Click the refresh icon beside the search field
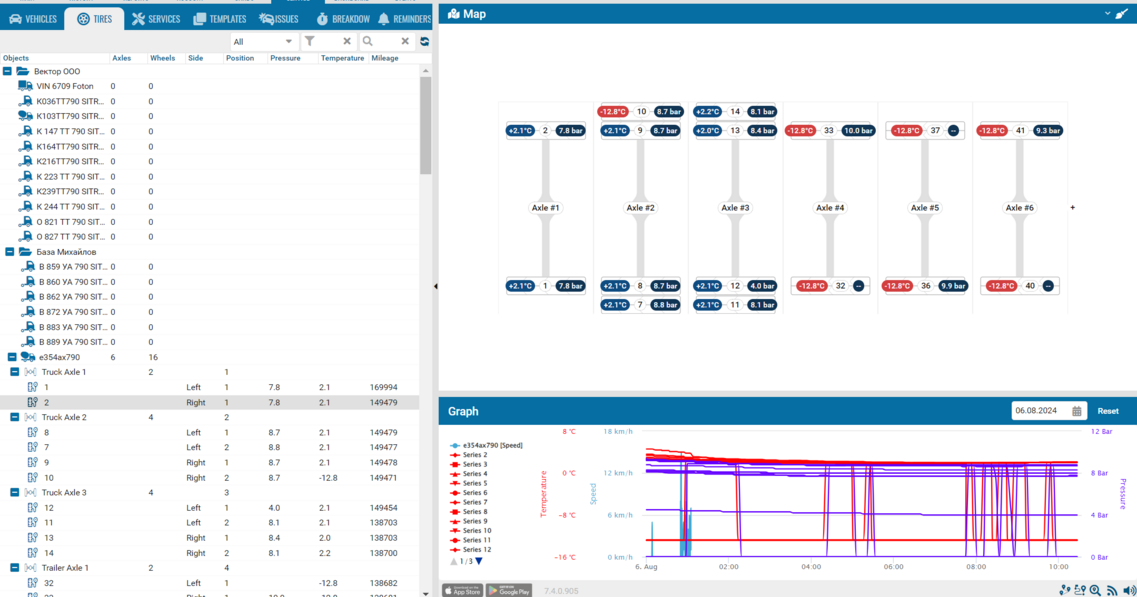 [x=425, y=42]
